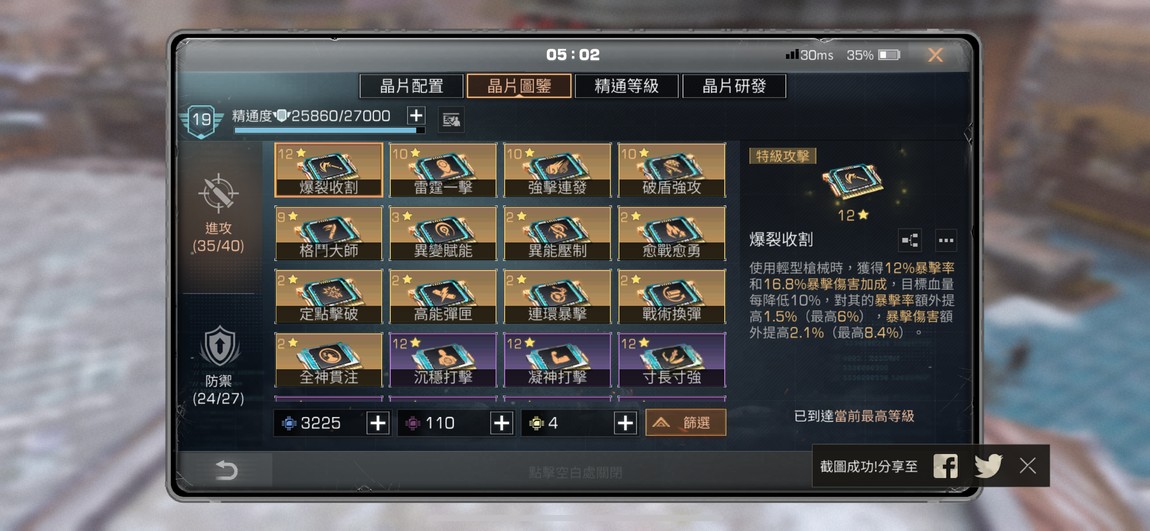Add gold chip currency 4
This screenshot has height=531, width=1150.
pos(625,423)
